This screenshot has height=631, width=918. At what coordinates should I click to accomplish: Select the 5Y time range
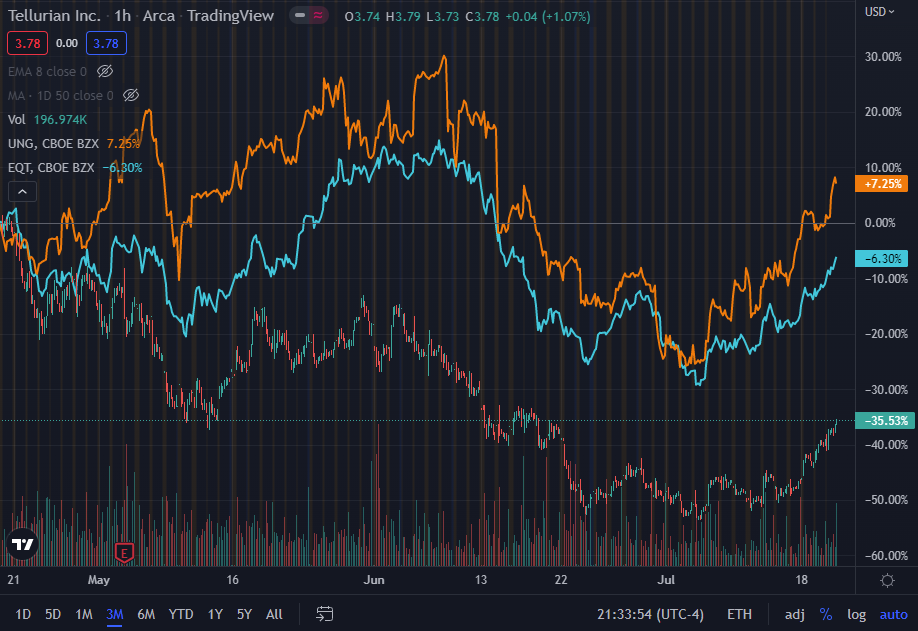(244, 614)
